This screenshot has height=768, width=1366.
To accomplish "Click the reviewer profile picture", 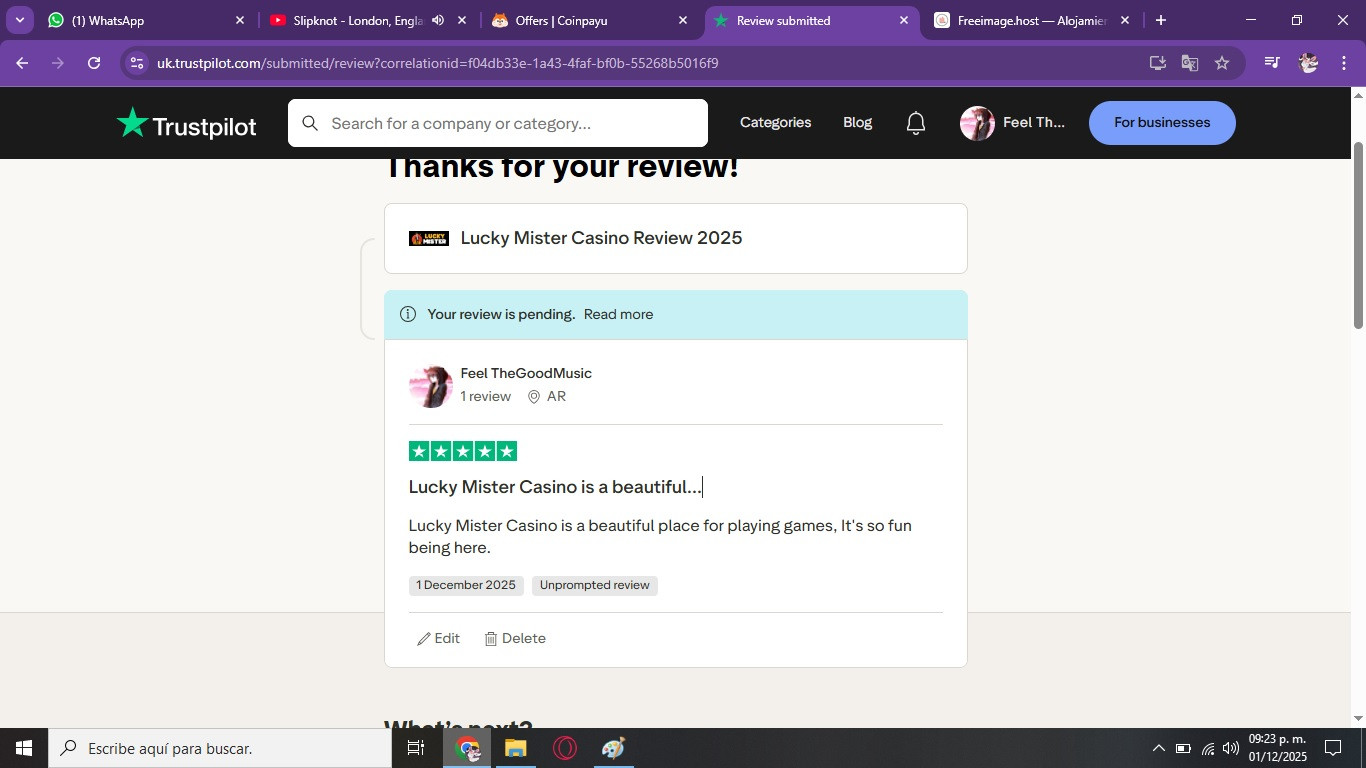I will pos(431,386).
